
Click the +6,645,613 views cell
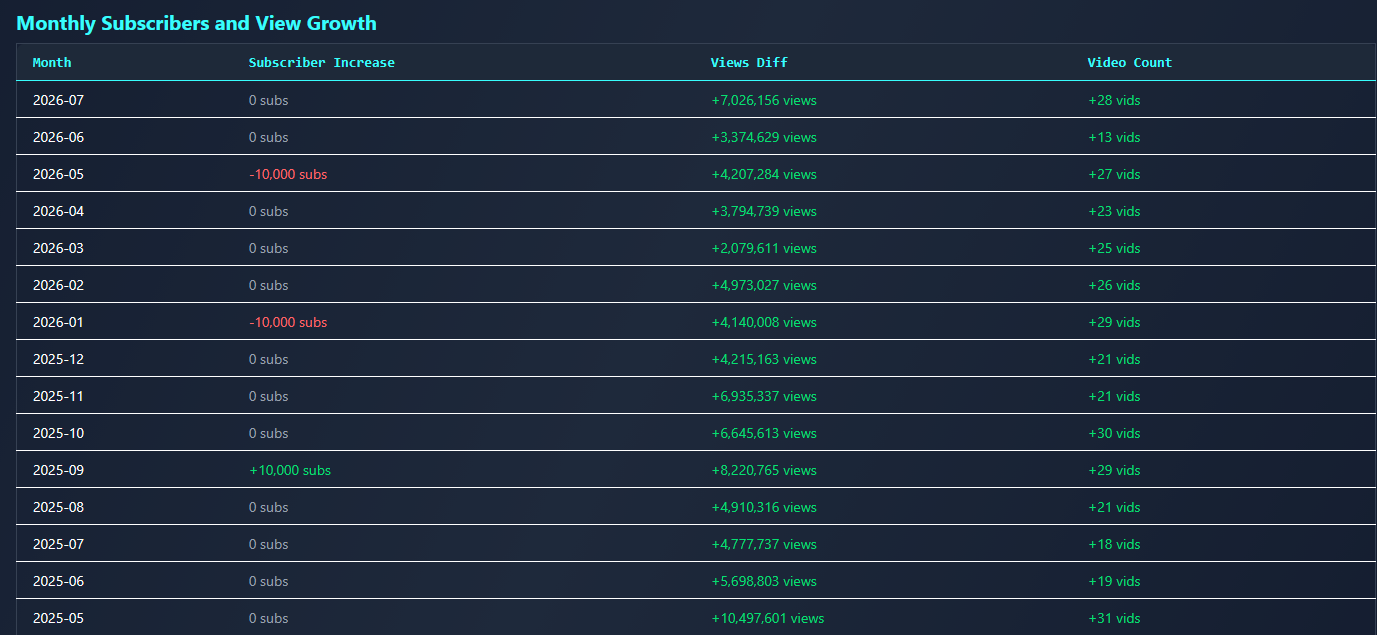point(764,433)
